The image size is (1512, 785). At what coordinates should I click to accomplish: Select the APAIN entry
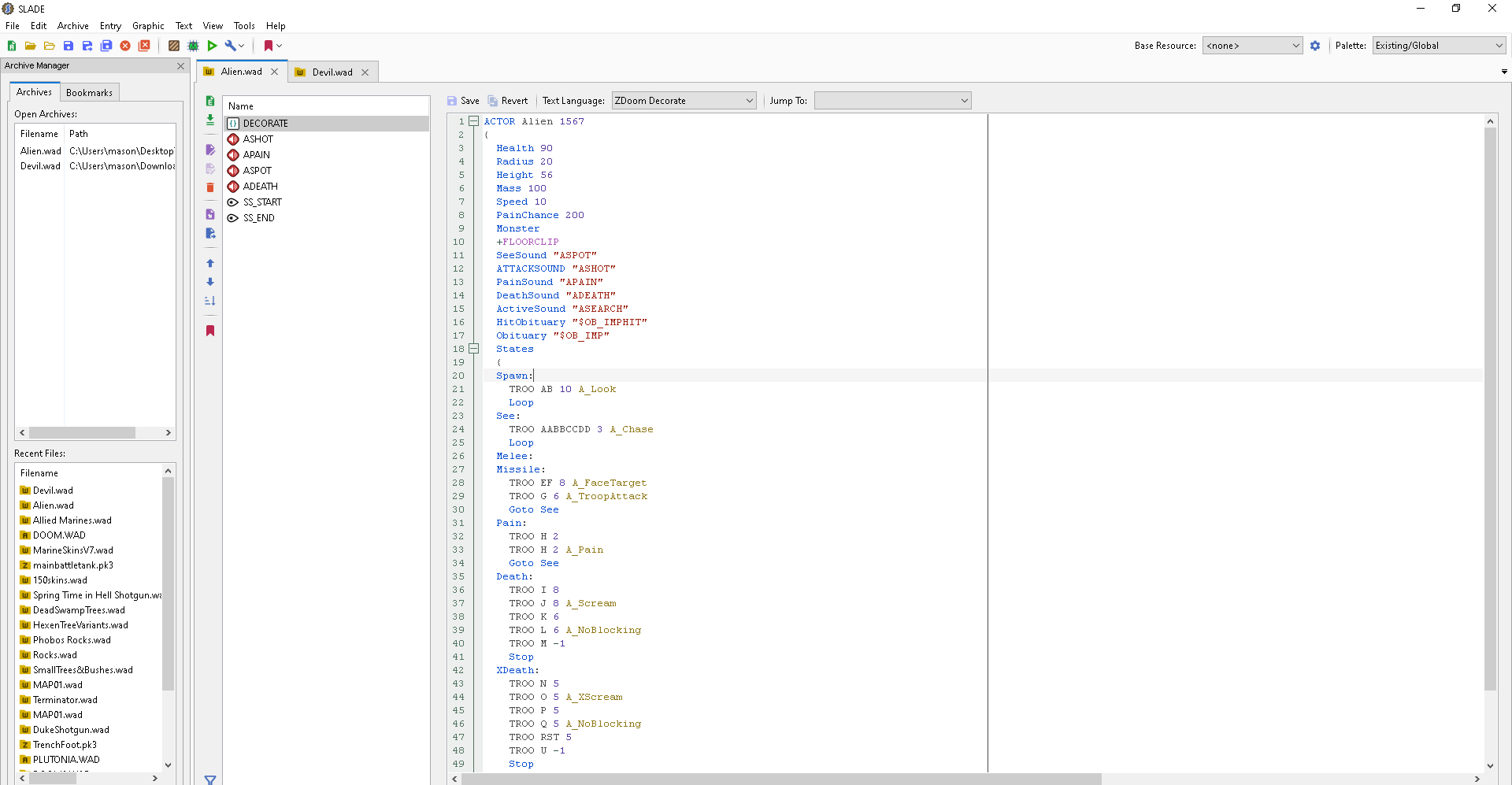(327, 155)
